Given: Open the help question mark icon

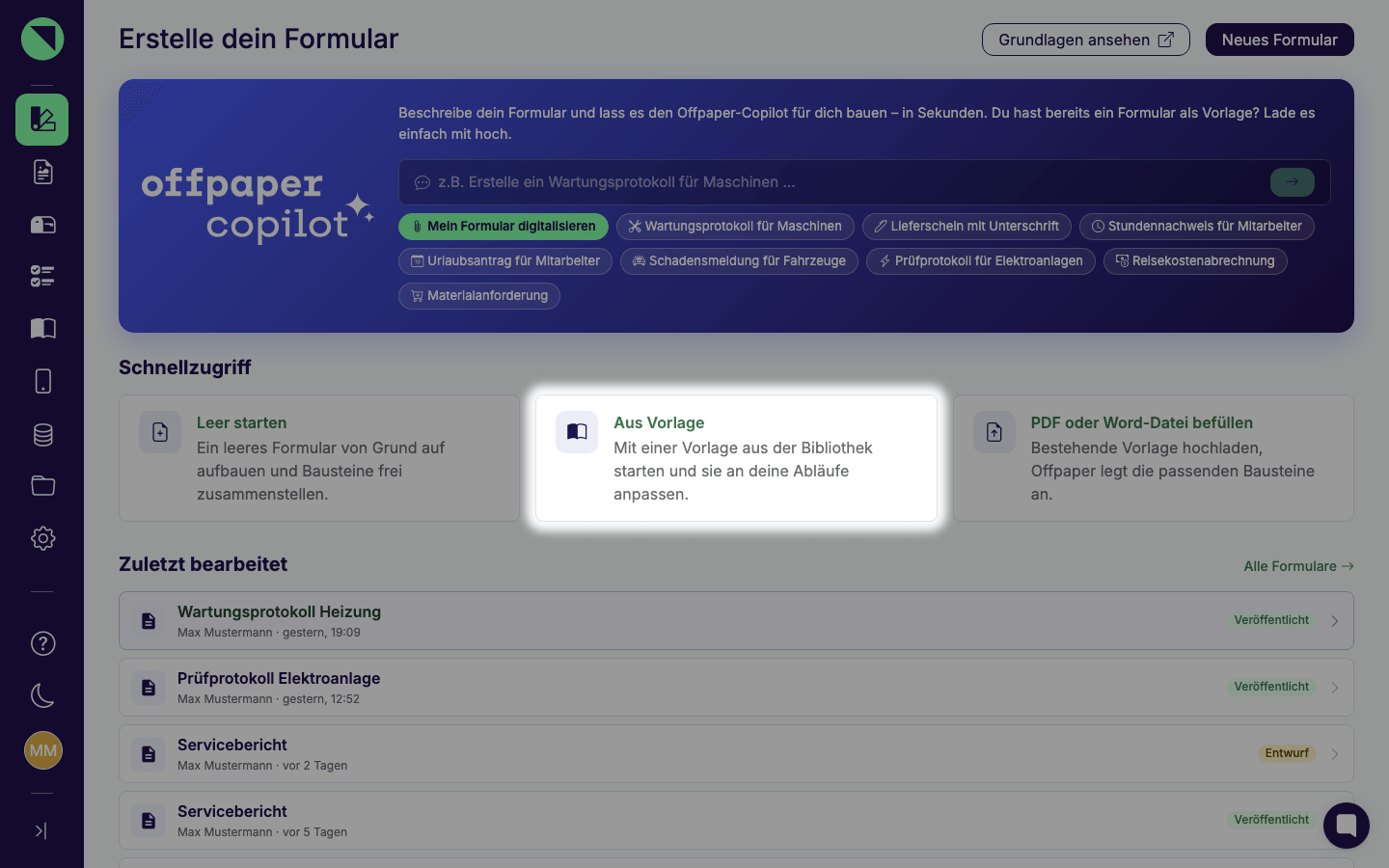Looking at the screenshot, I should click(42, 643).
